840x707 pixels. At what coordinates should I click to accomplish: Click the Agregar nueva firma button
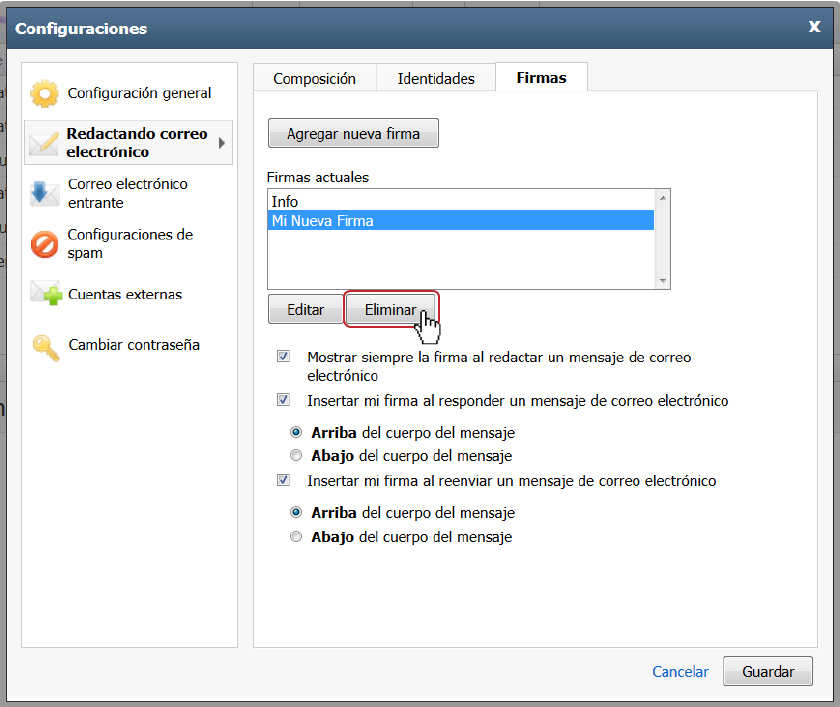tap(353, 133)
